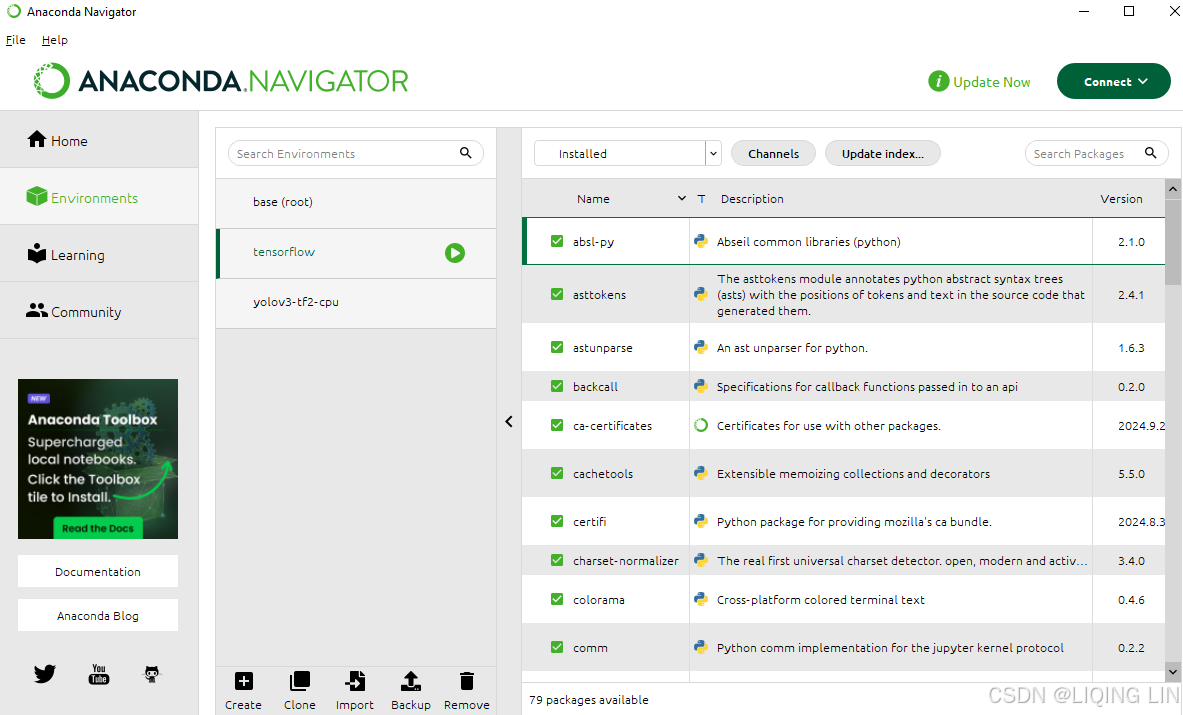
Task: Click the Clone environment icon
Action: [x=300, y=681]
